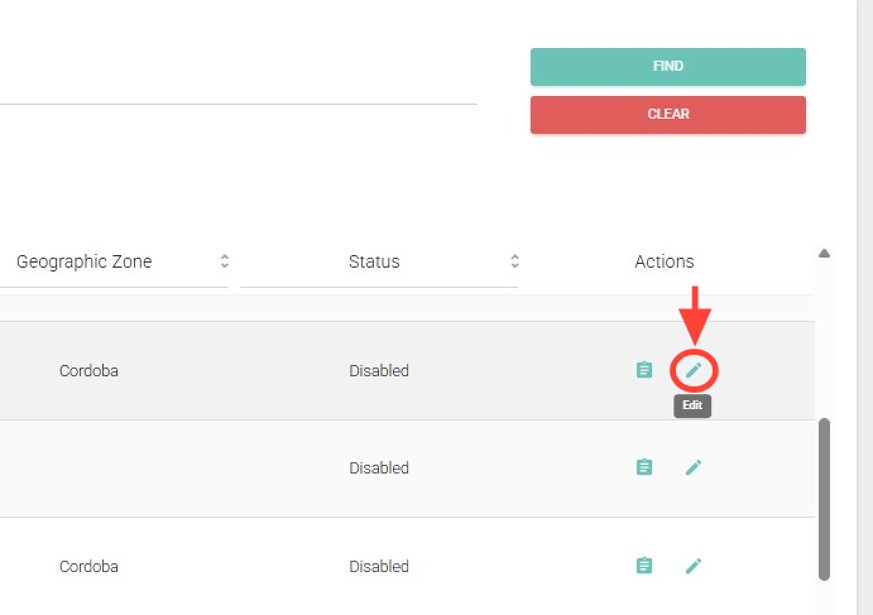The height and width of the screenshot is (615, 873).
Task: Click the circled Edit pencil icon
Action: pyautogui.click(x=693, y=371)
